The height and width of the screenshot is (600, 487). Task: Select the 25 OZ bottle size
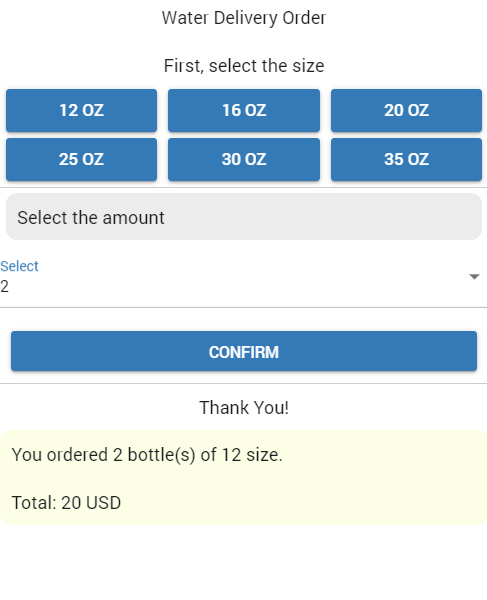(81, 160)
